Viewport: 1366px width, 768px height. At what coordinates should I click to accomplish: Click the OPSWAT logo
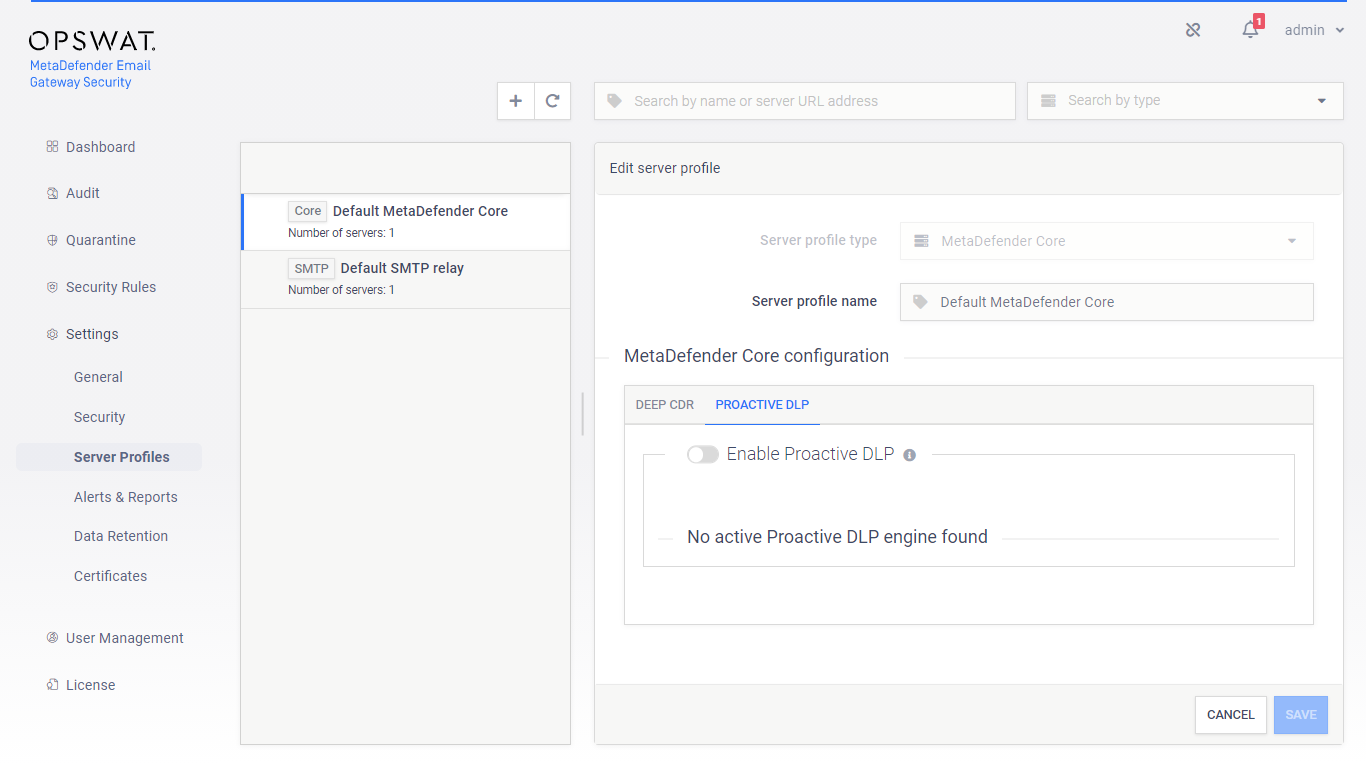(x=92, y=41)
